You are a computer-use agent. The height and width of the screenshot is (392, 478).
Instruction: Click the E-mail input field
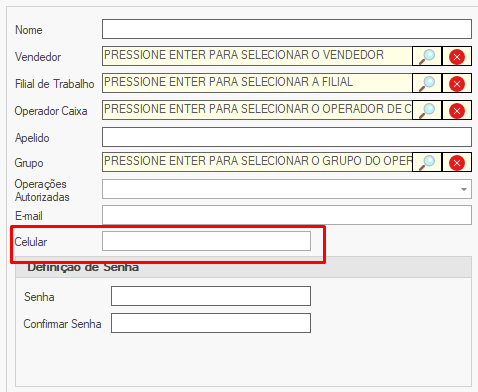point(287,215)
